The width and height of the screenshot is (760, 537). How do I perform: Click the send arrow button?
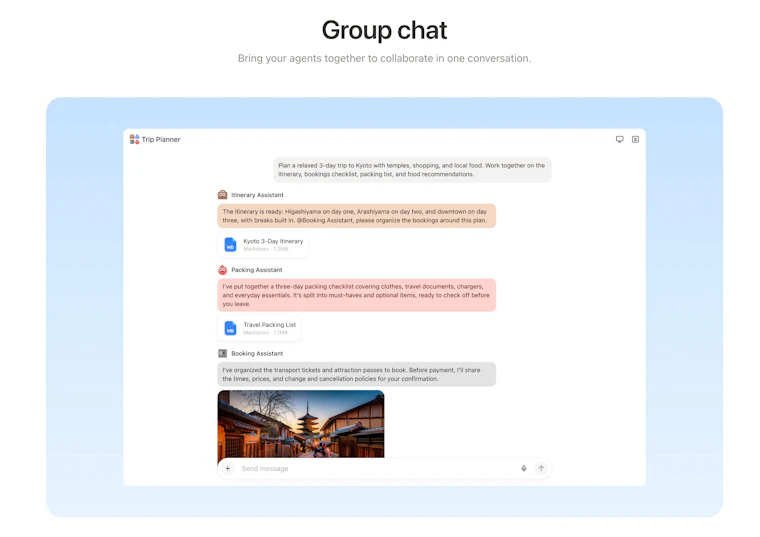coord(541,468)
